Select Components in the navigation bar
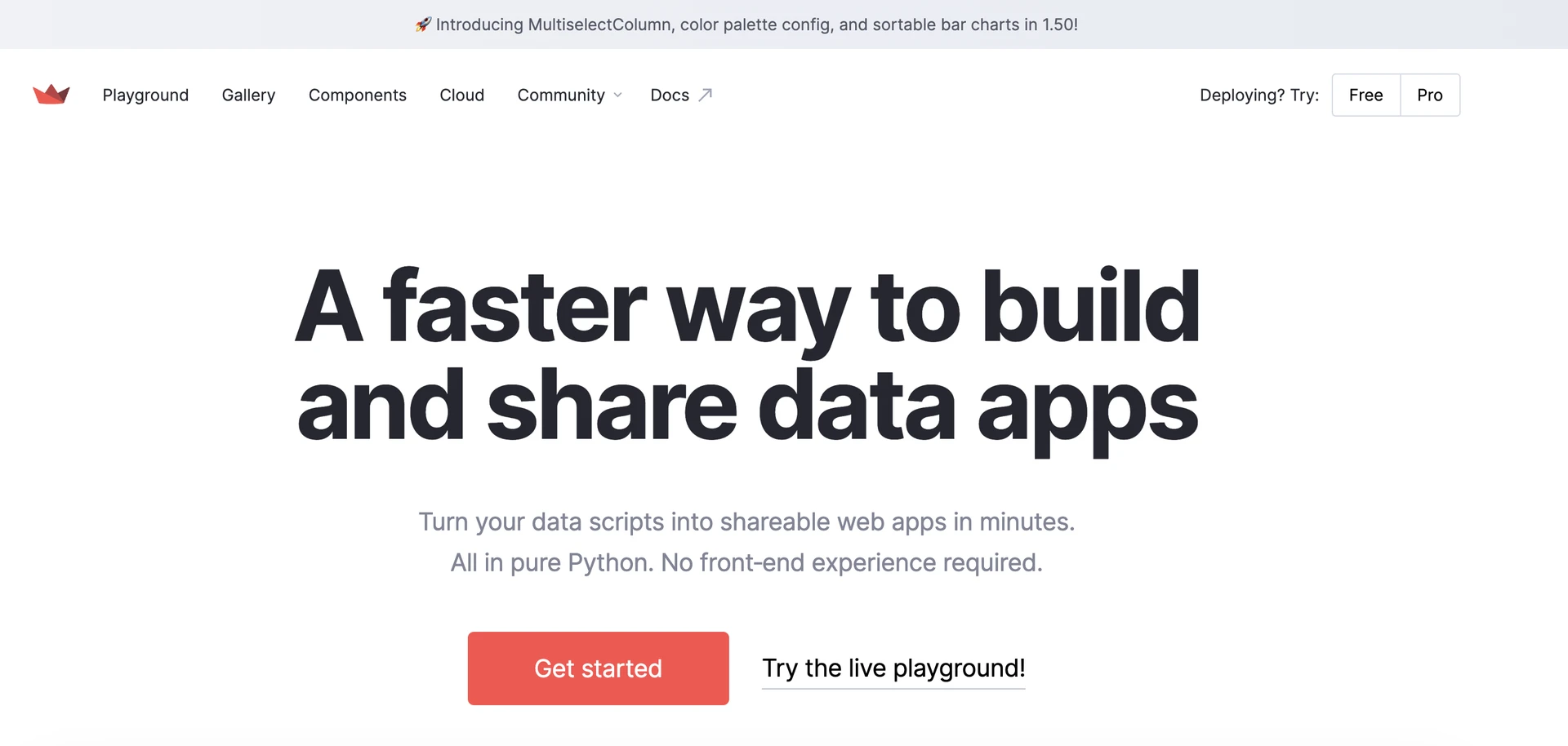The width and height of the screenshot is (1568, 746). pos(357,95)
